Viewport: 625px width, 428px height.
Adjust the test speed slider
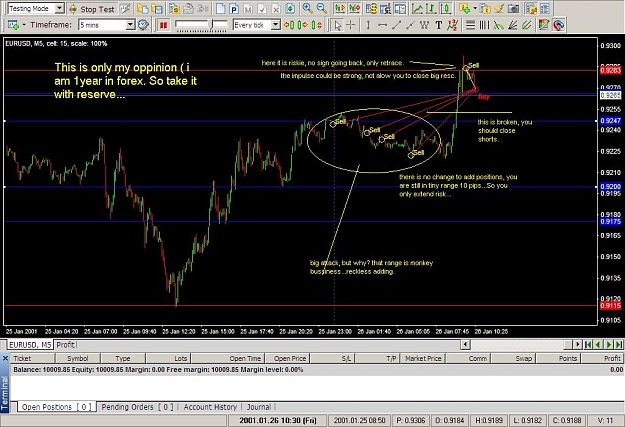[201, 25]
